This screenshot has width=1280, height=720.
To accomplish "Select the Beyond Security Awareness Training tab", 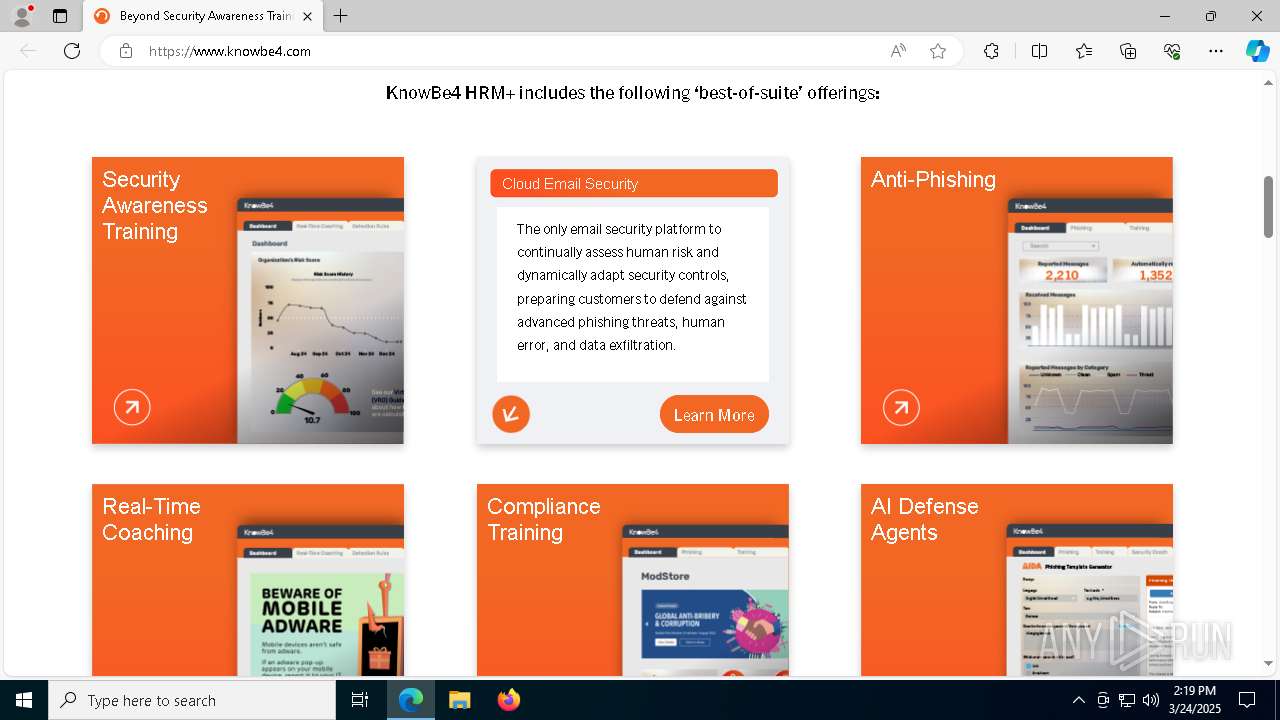I will (x=203, y=16).
